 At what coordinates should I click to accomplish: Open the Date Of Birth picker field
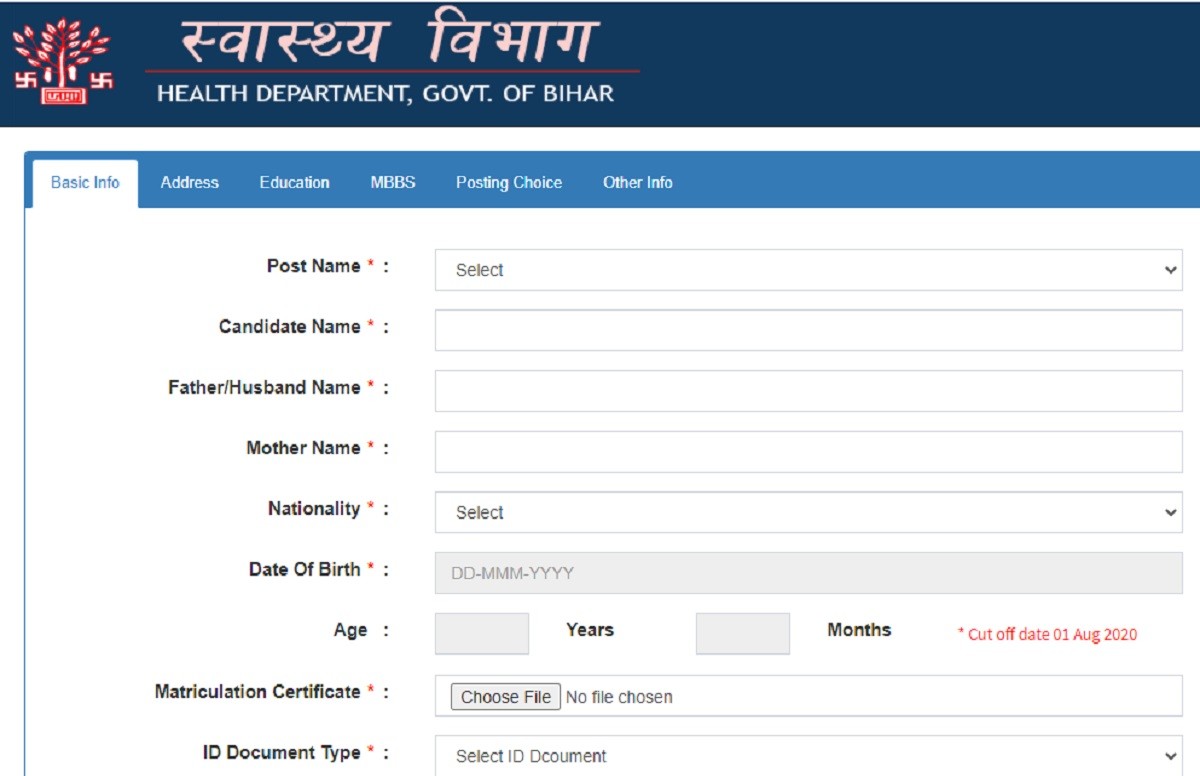pyautogui.click(x=807, y=573)
